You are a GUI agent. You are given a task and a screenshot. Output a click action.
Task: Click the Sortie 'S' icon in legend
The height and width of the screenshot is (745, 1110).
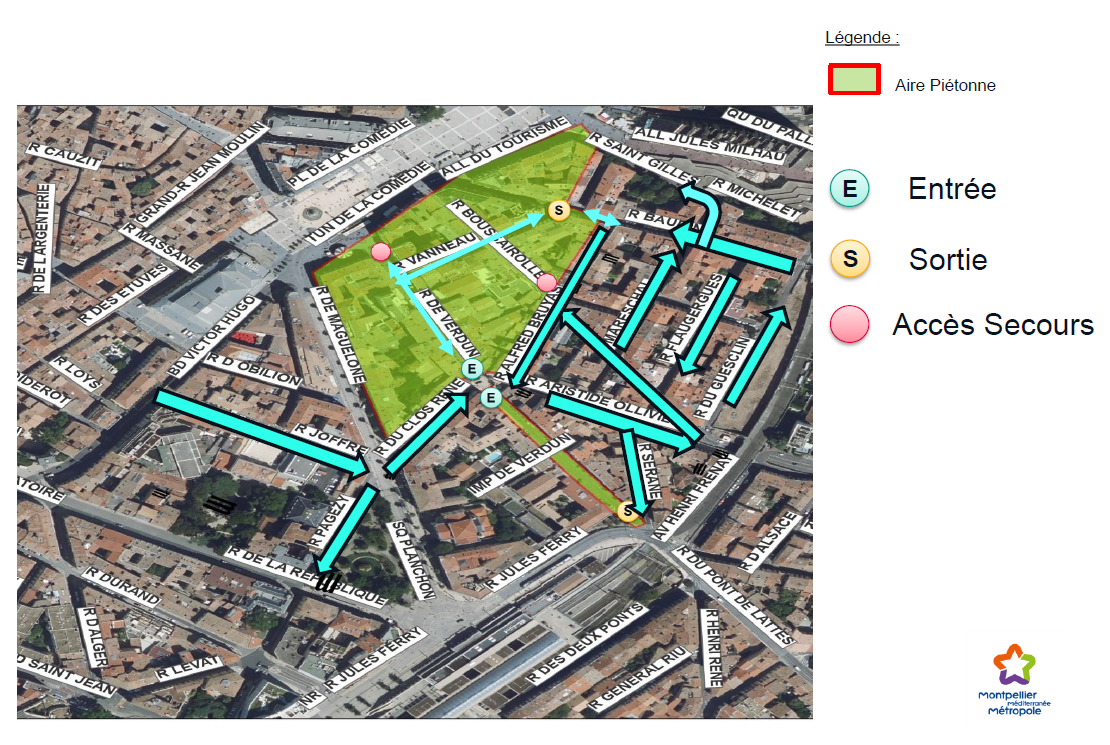click(x=850, y=259)
